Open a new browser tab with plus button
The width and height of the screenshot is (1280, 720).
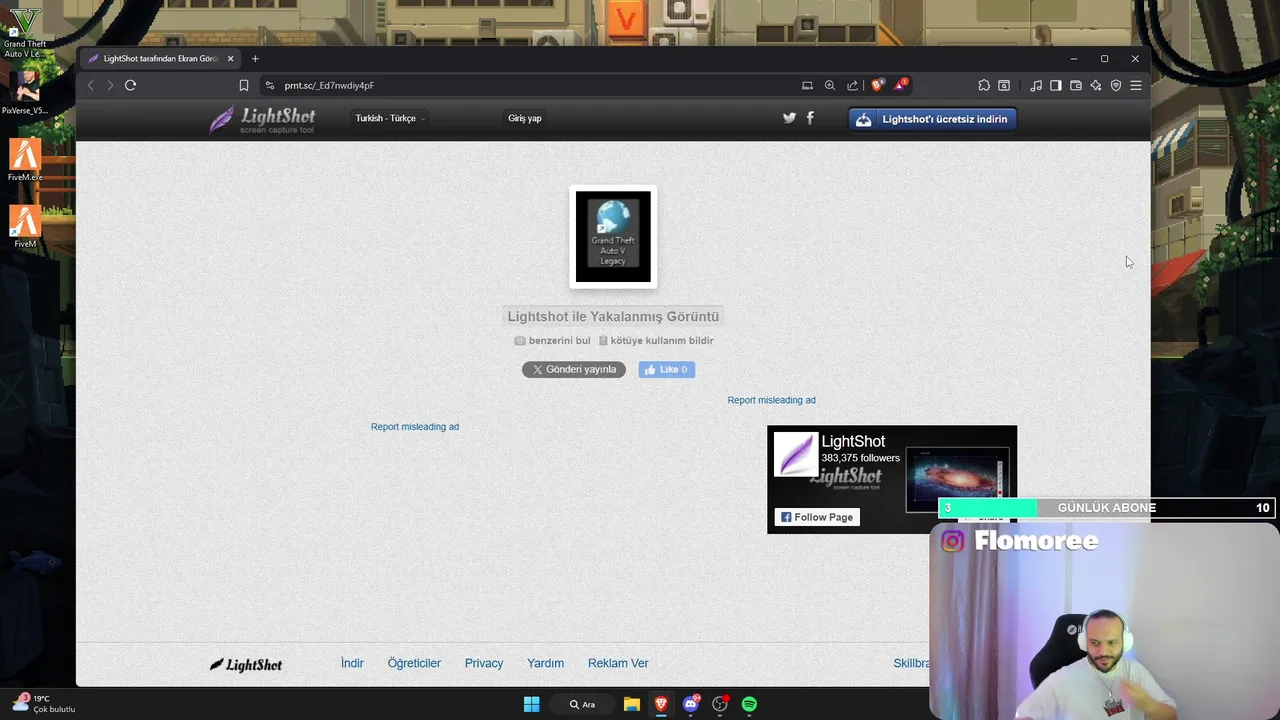[255, 59]
